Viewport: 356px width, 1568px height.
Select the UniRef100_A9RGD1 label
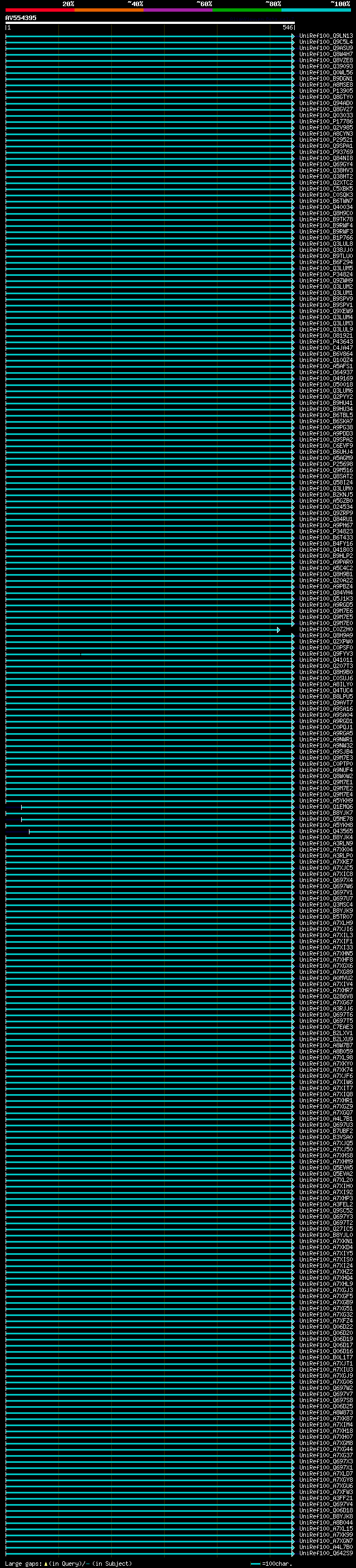tap(326, 721)
